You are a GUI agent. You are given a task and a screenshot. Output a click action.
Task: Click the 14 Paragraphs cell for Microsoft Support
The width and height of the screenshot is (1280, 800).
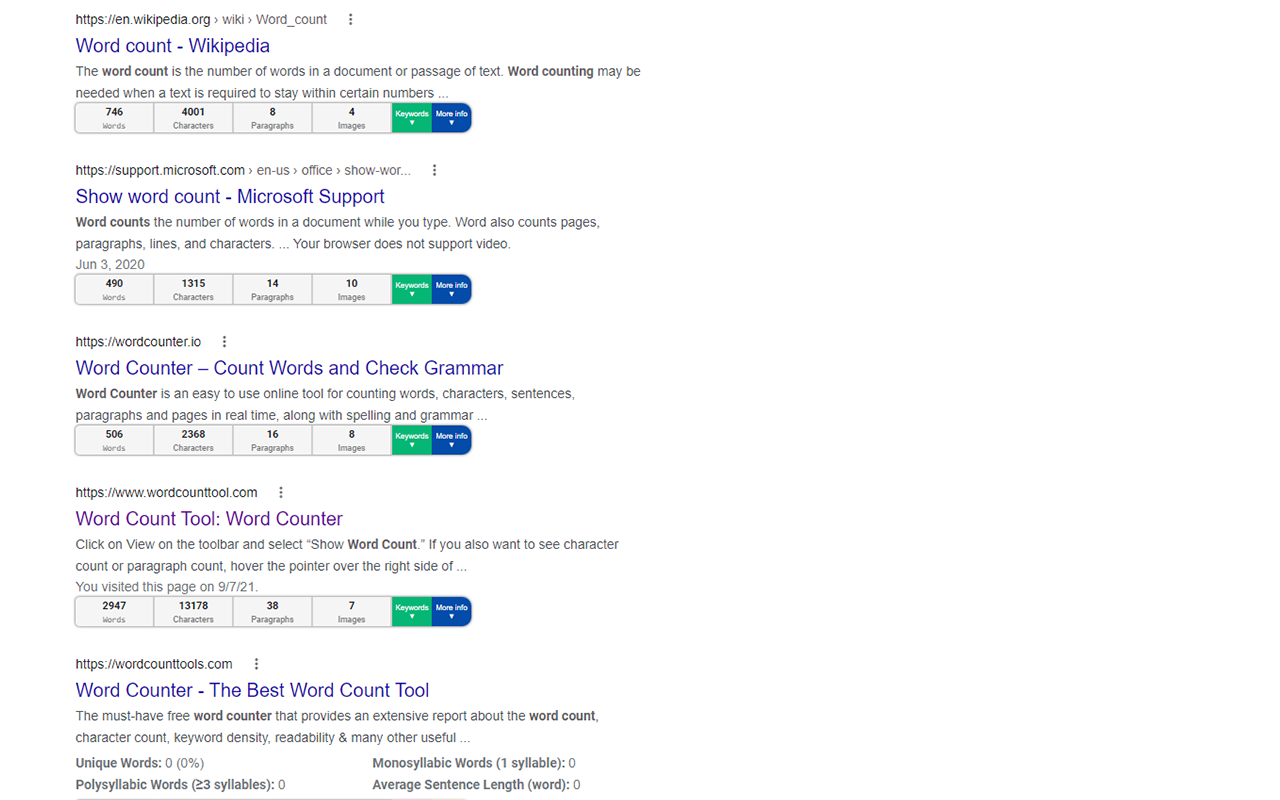tap(272, 289)
